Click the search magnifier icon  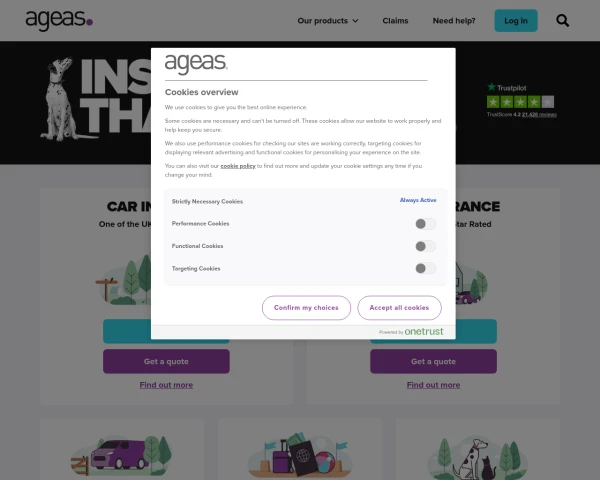562,20
